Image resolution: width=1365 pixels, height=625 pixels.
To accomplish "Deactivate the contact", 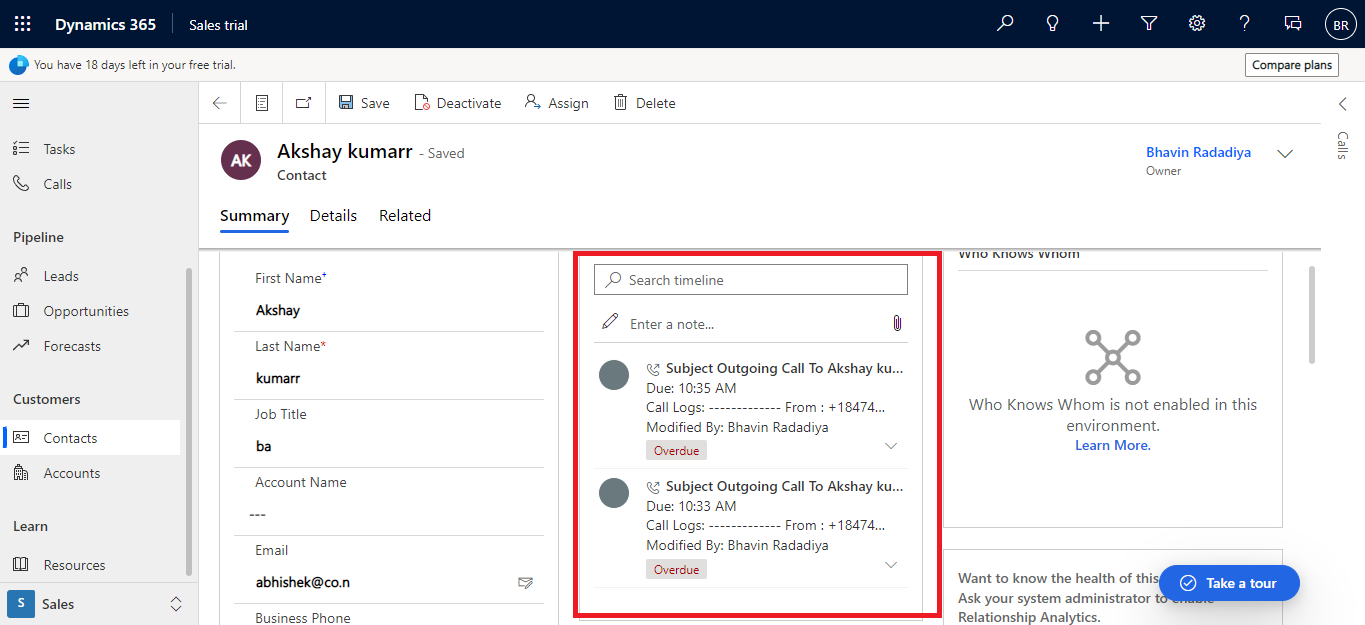I will (458, 103).
